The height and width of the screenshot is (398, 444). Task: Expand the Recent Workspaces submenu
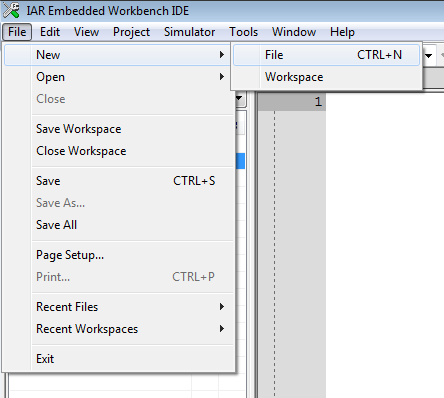(x=117, y=329)
